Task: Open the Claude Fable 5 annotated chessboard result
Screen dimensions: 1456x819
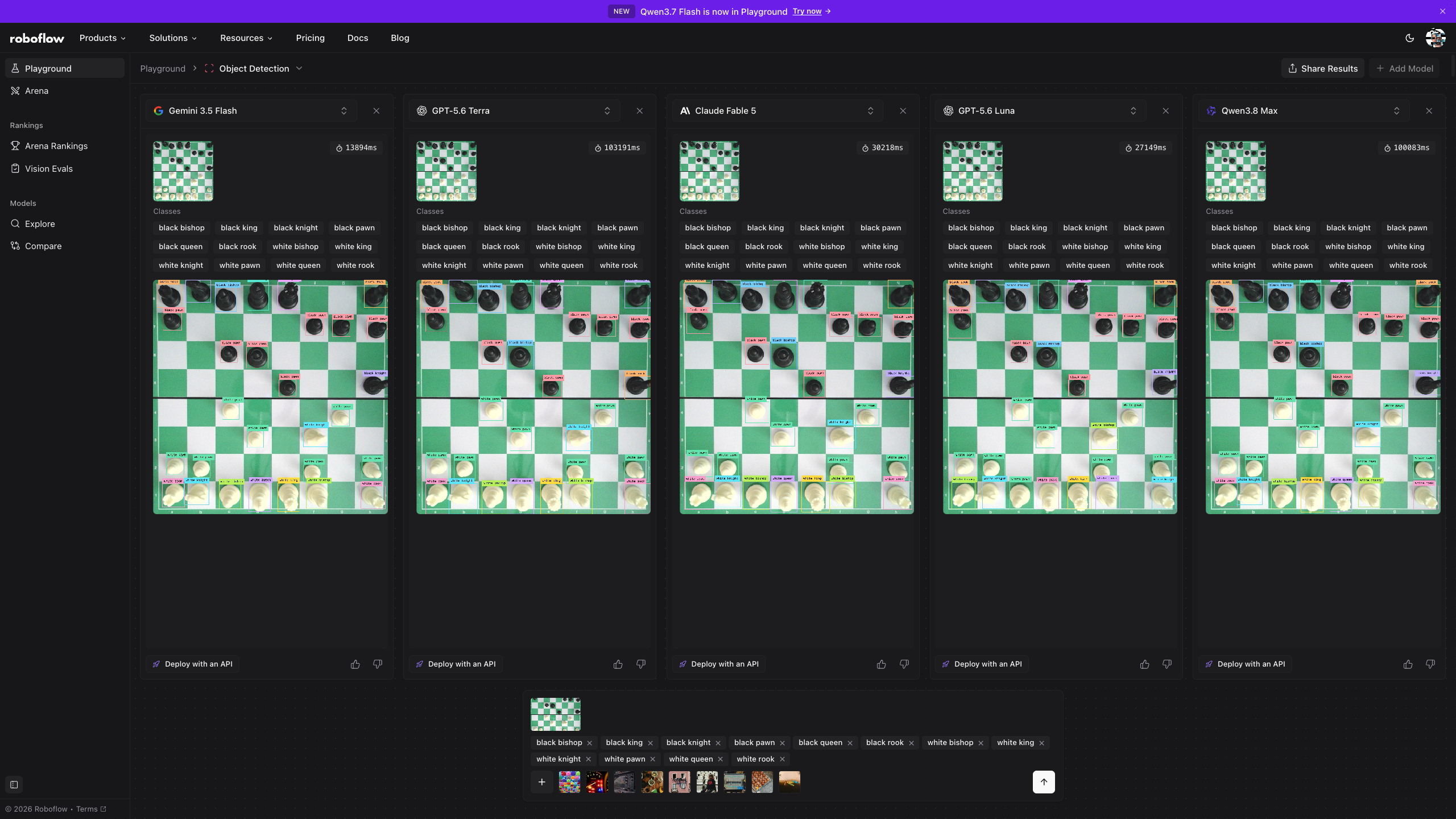Action: (797, 397)
